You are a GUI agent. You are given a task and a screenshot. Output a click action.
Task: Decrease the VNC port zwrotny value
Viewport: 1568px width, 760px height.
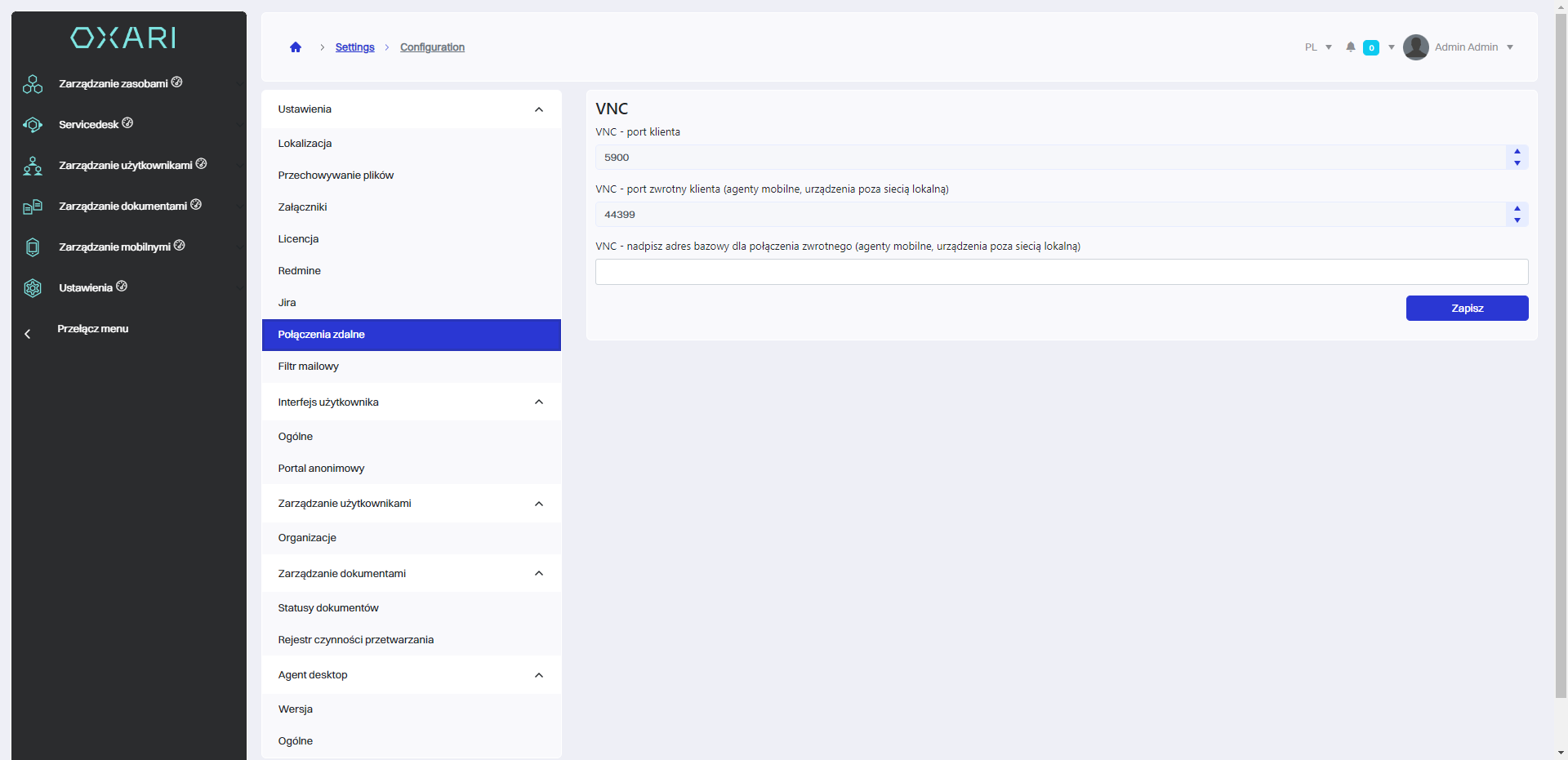[x=1517, y=220]
